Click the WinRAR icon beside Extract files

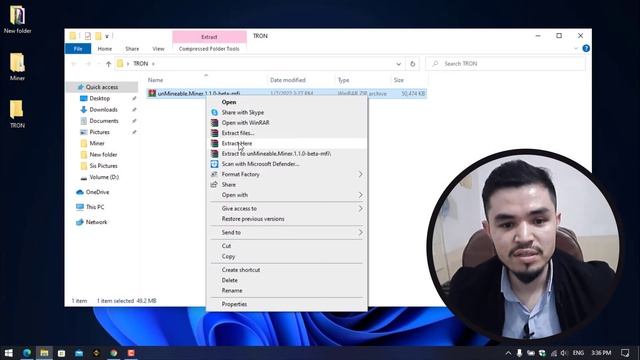[x=214, y=133]
